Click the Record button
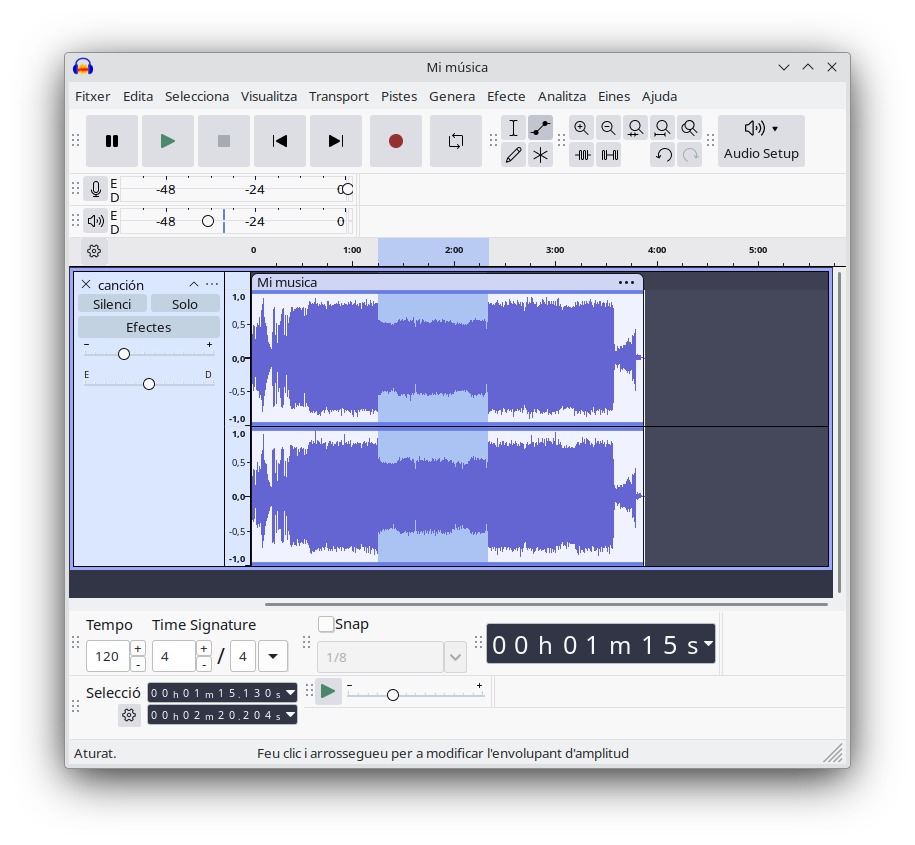Screen dimensions: 915x845 point(396,141)
